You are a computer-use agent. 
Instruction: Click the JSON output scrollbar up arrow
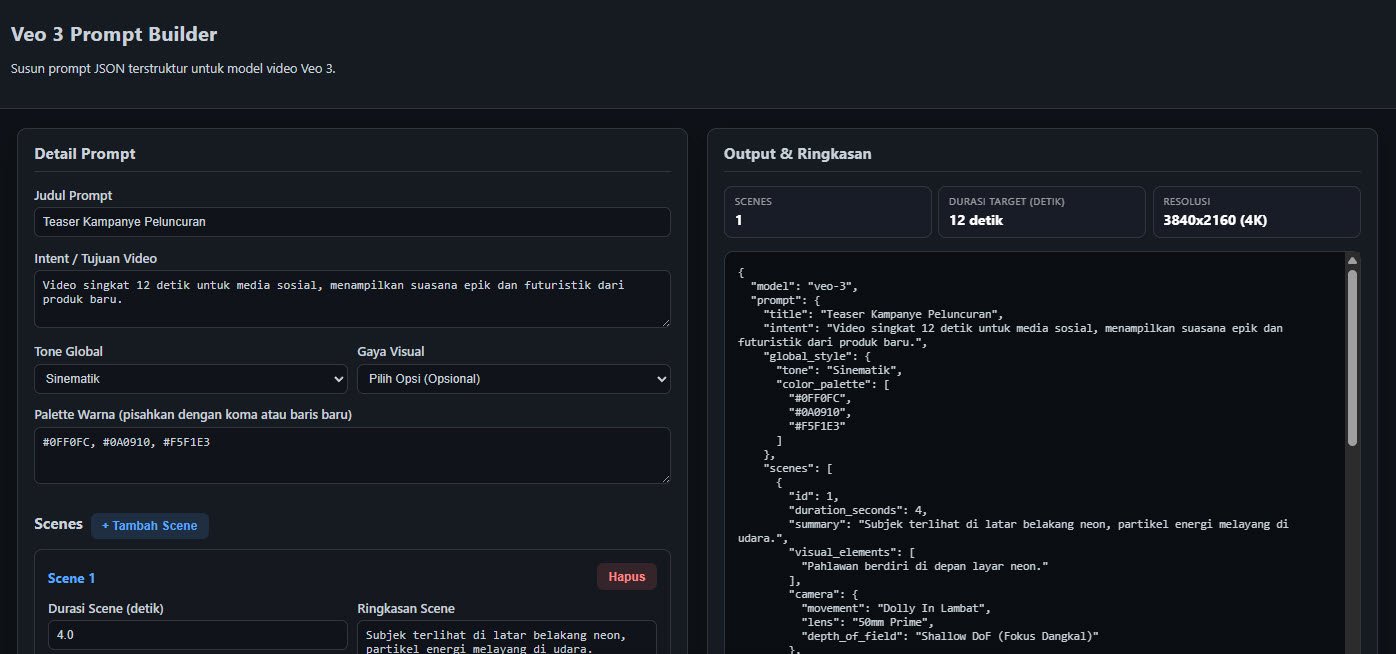pyautogui.click(x=1352, y=260)
